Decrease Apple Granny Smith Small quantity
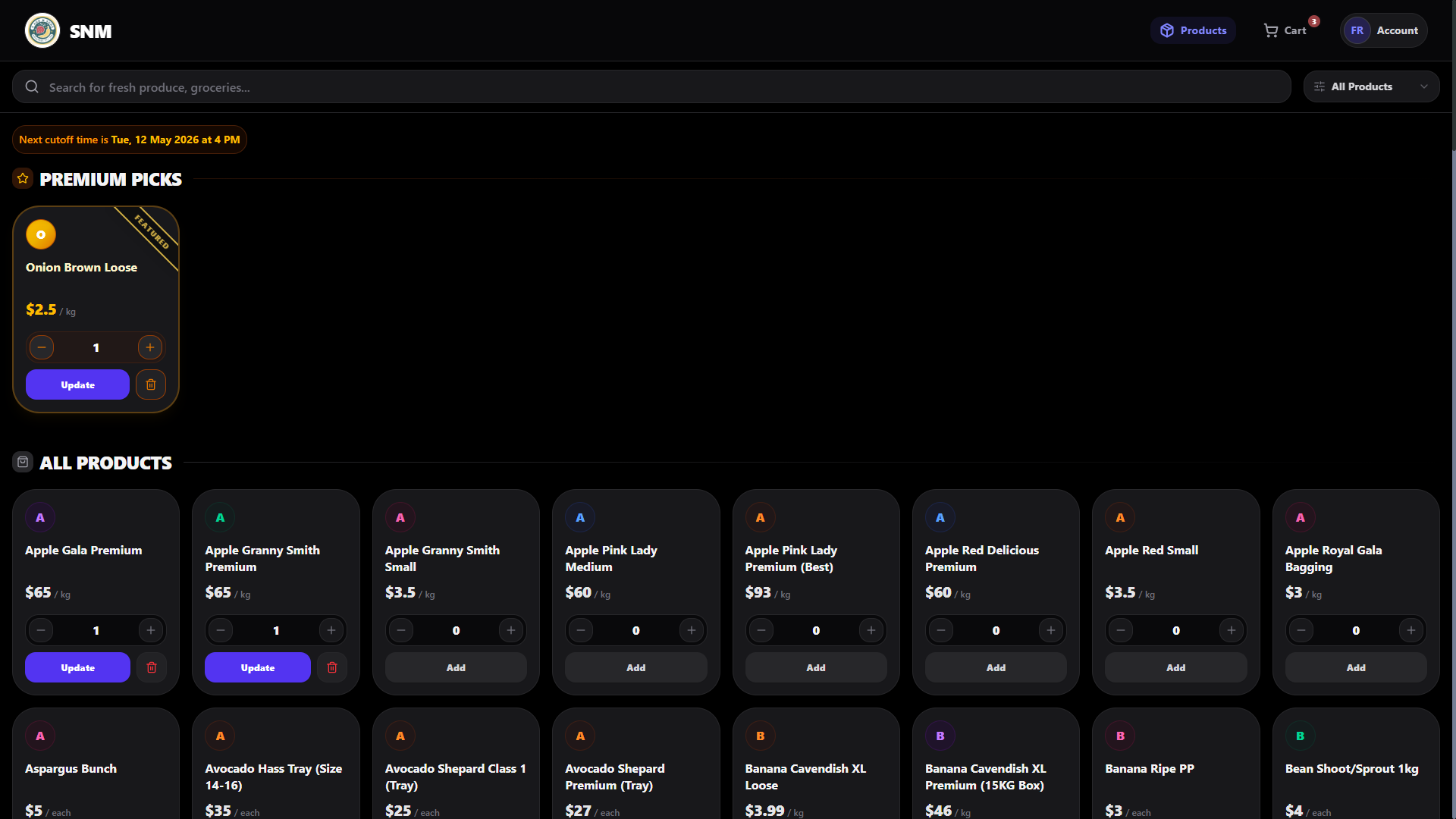Image resolution: width=1456 pixels, height=819 pixels. pos(401,630)
